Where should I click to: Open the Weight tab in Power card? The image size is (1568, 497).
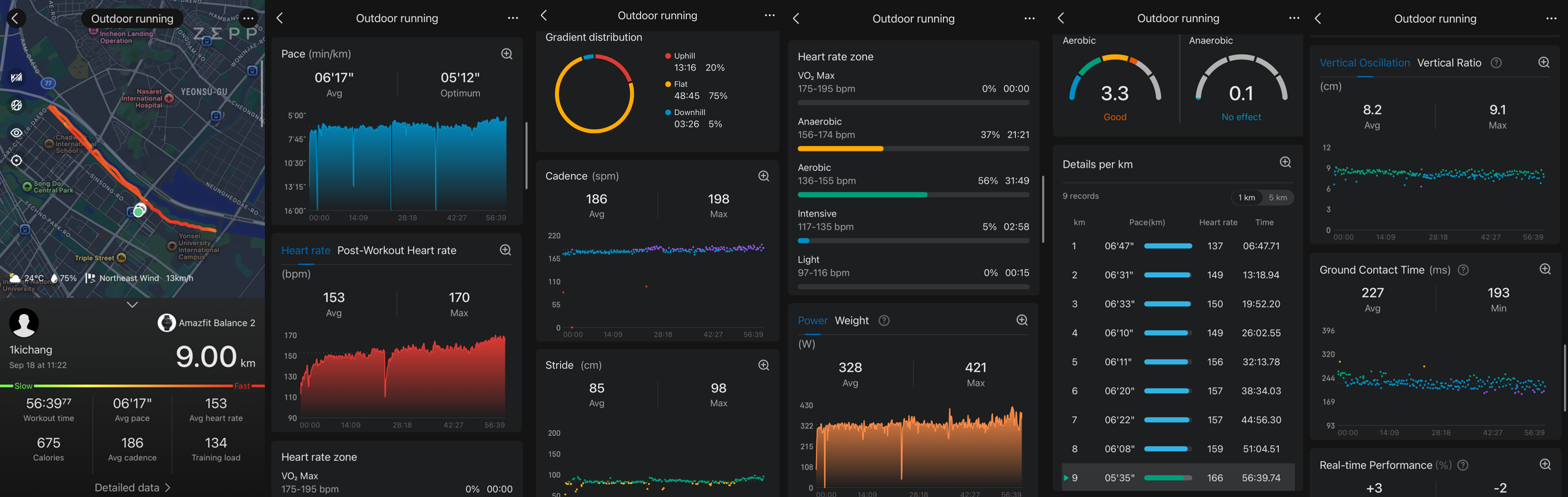851,321
